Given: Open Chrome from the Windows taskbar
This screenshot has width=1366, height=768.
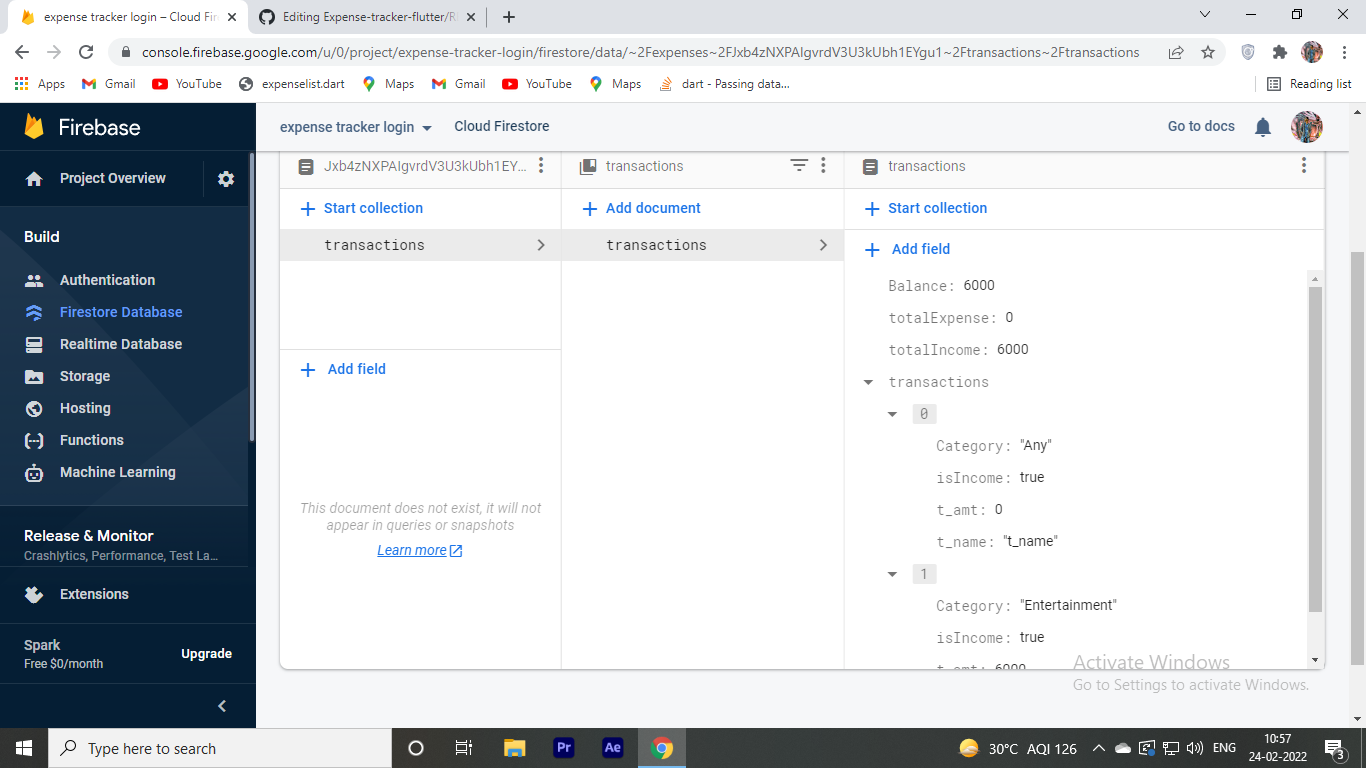Looking at the screenshot, I should point(662,747).
